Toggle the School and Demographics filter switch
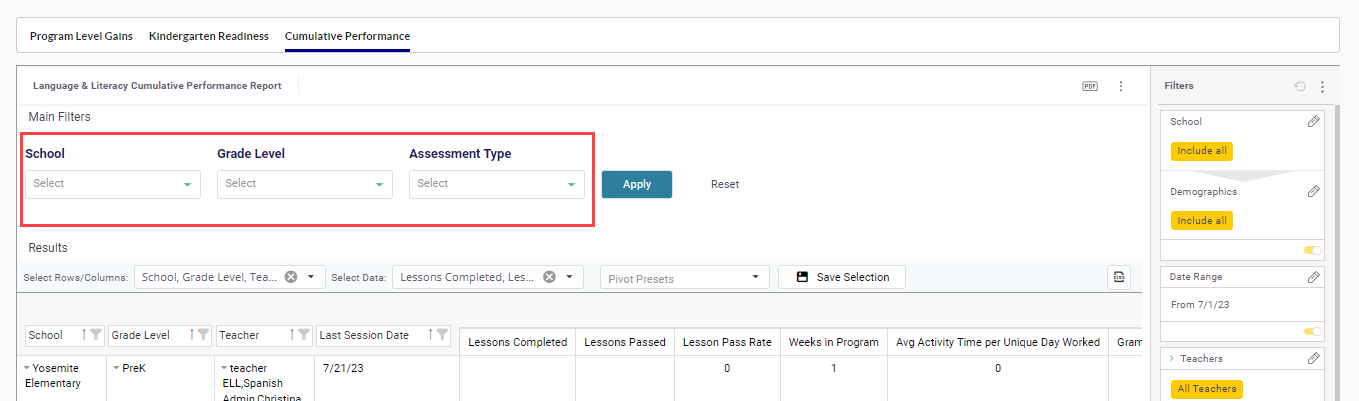This screenshot has width=1359, height=401. pyautogui.click(x=1313, y=250)
